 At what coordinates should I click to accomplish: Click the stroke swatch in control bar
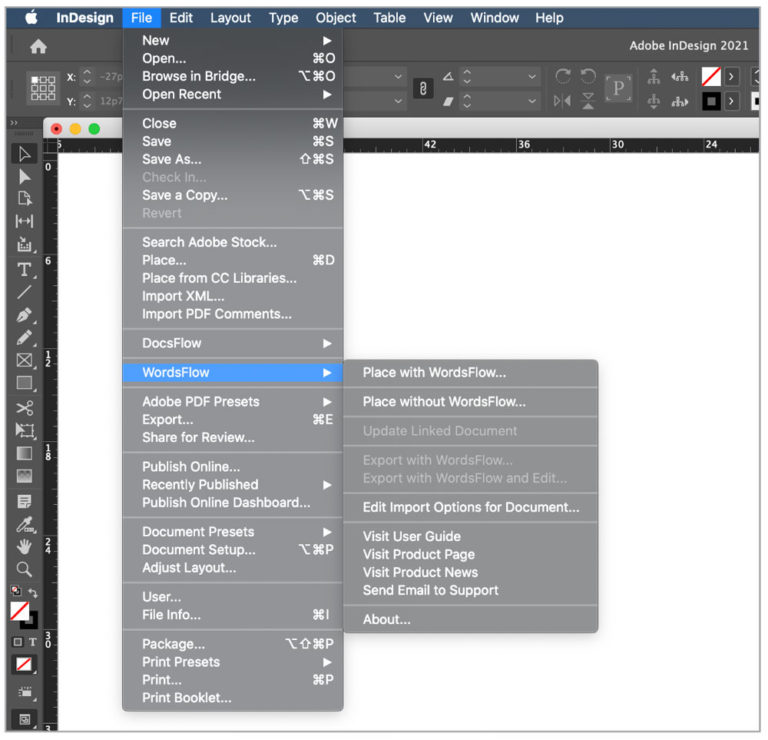[711, 101]
